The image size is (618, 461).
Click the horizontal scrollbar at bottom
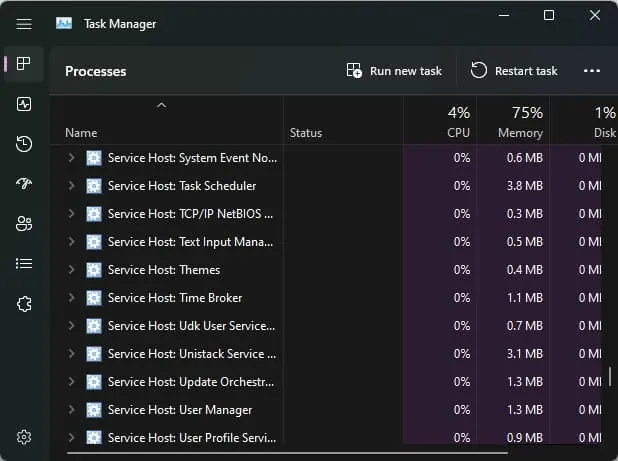point(288,453)
